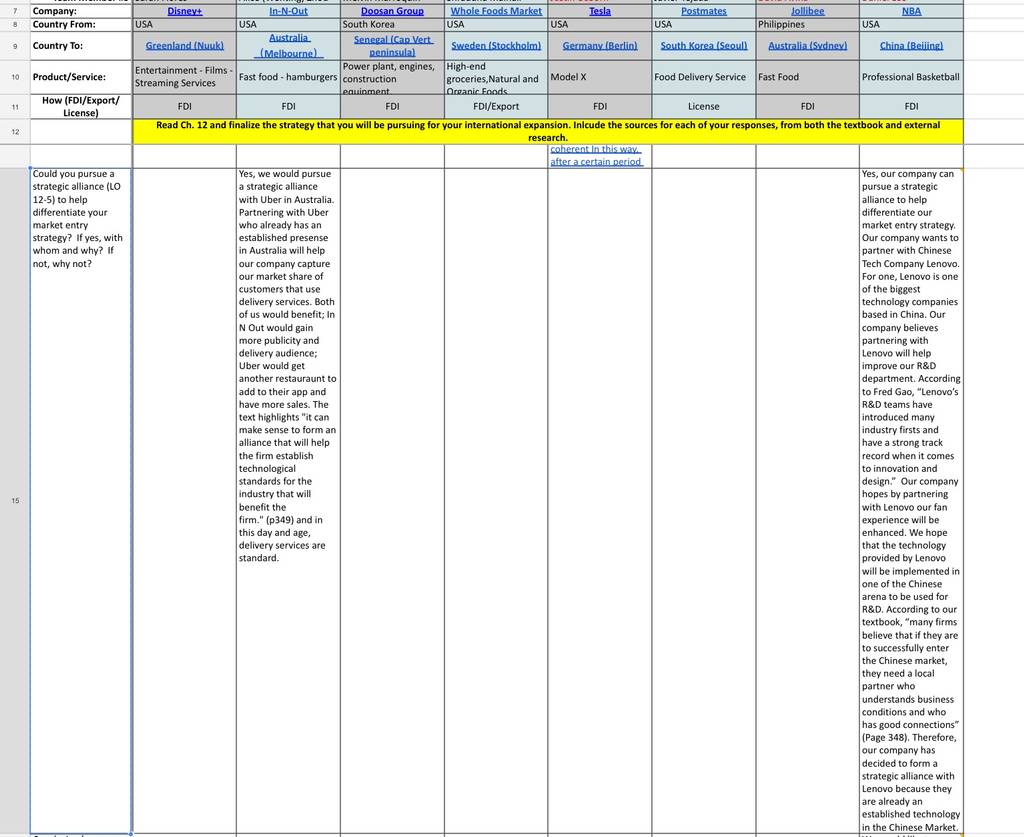Select the 'Food Delivery Service' cell
The image size is (1024, 837).
pos(703,77)
